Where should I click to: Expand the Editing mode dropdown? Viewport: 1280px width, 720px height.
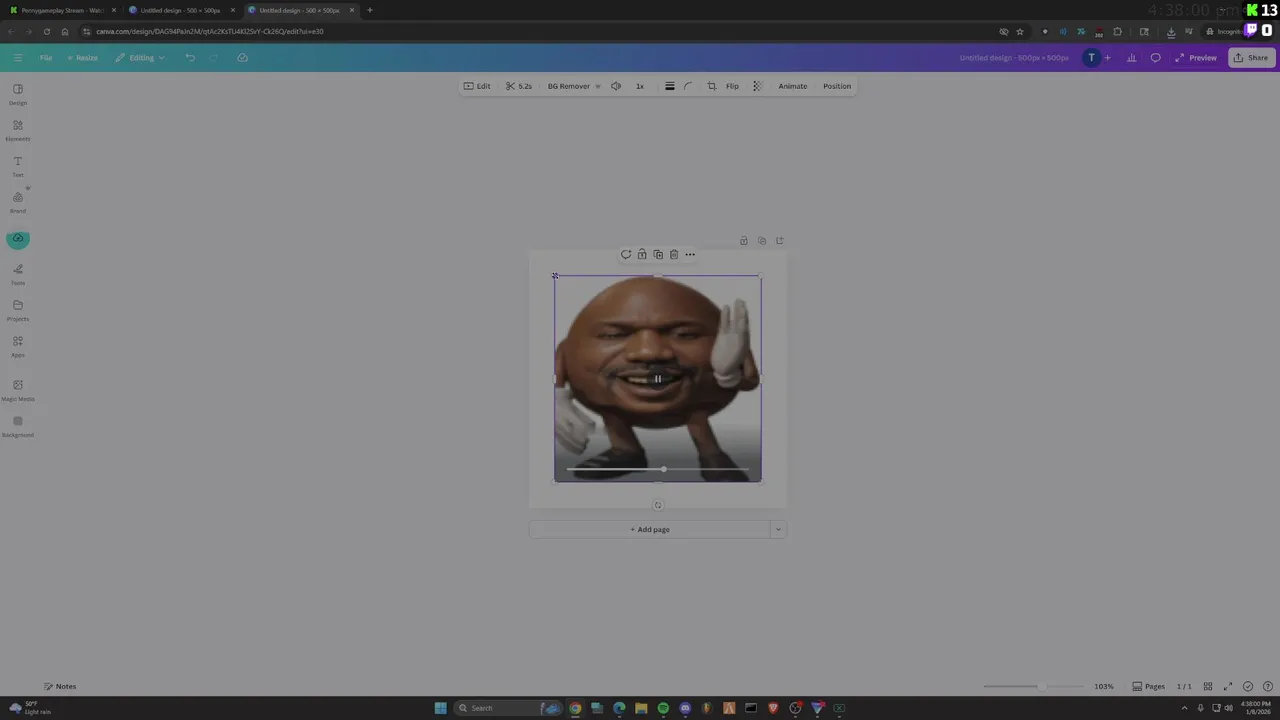140,58
